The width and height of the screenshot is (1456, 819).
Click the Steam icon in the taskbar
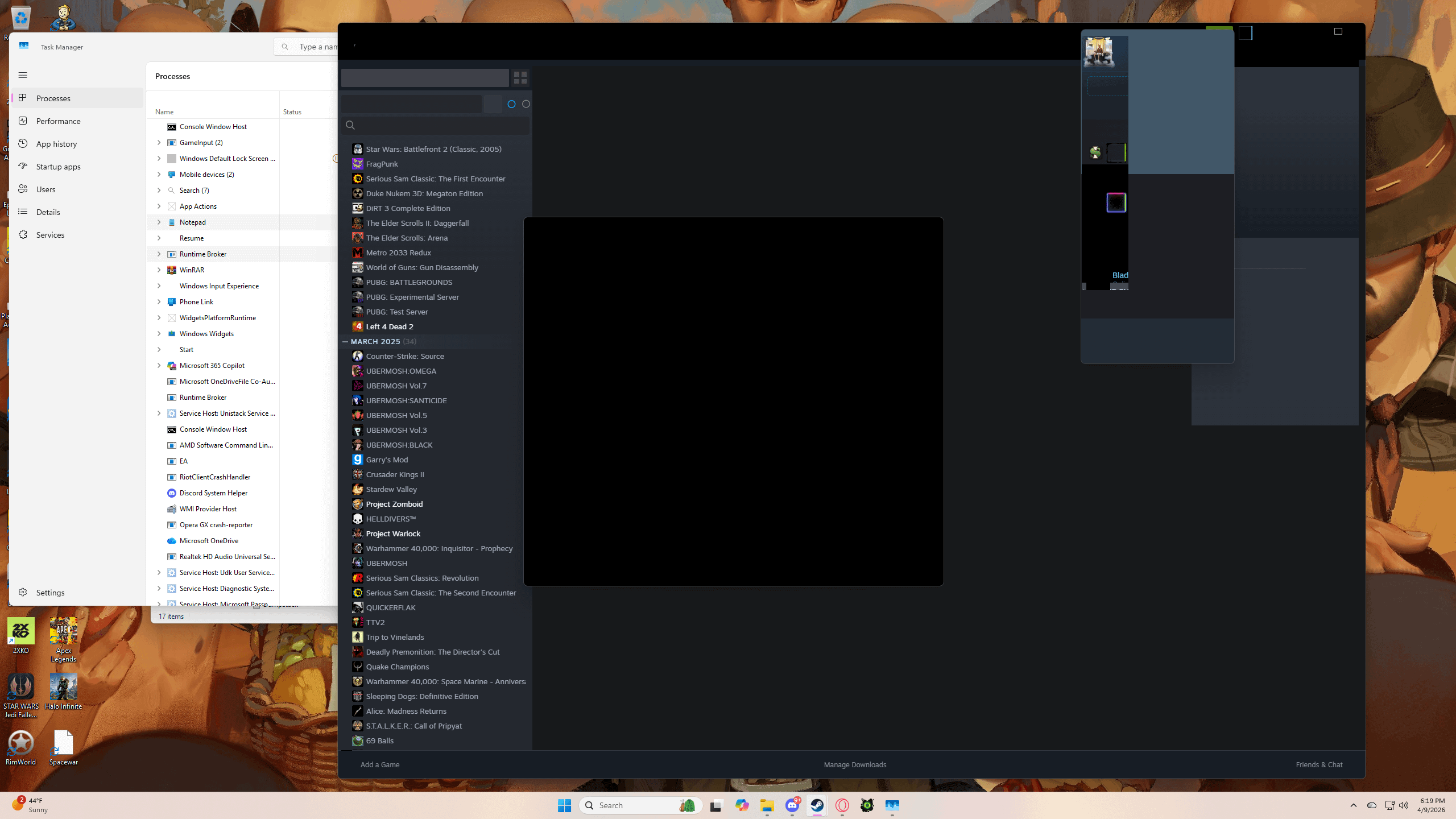(x=817, y=805)
